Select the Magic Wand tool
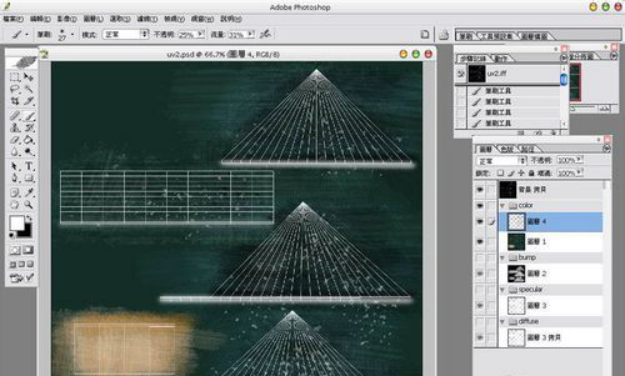Viewport: 625px width, 376px height. coord(29,89)
